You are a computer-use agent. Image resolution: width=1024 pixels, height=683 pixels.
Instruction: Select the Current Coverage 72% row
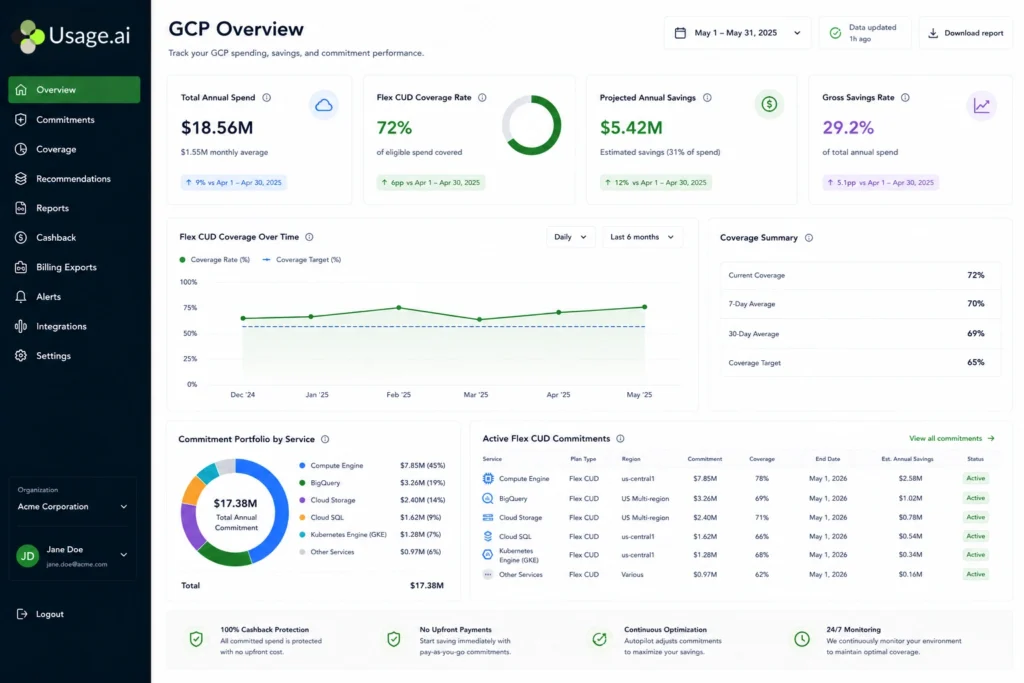click(x=860, y=276)
